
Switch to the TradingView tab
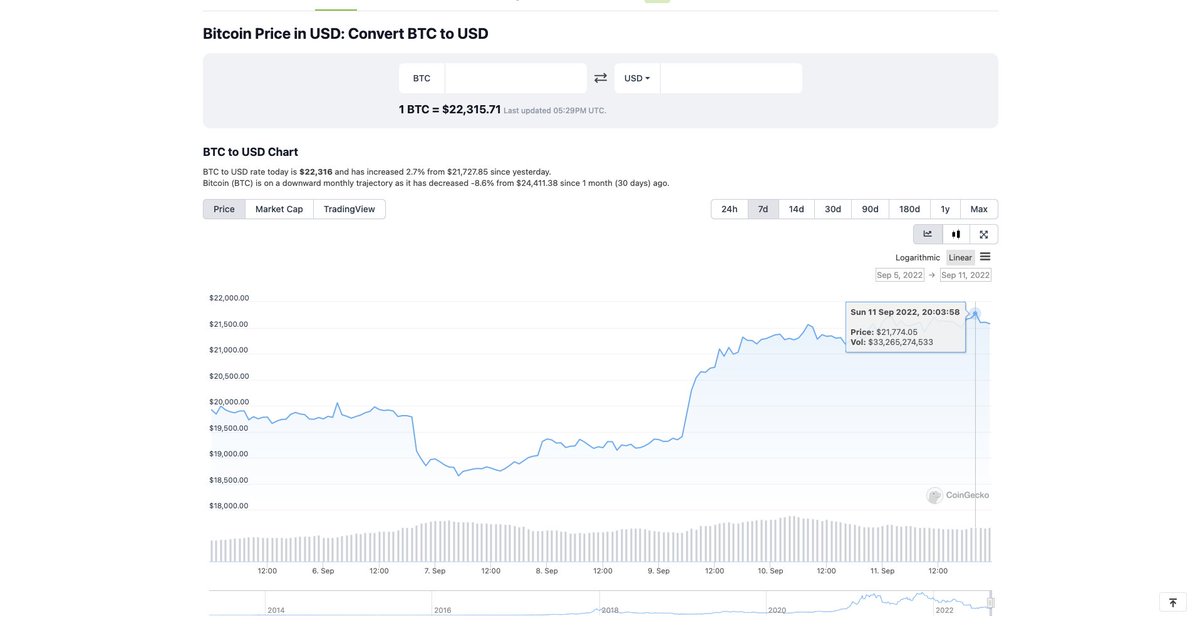click(x=349, y=209)
